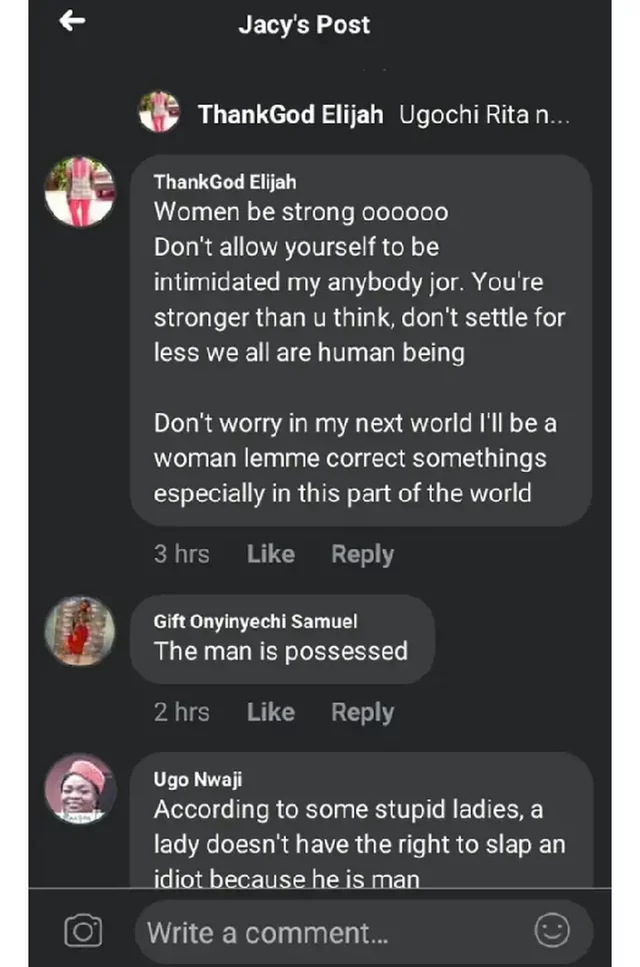Like Gift Onyinyechi Samuel's comment
640x967 pixels.
pyautogui.click(x=271, y=712)
